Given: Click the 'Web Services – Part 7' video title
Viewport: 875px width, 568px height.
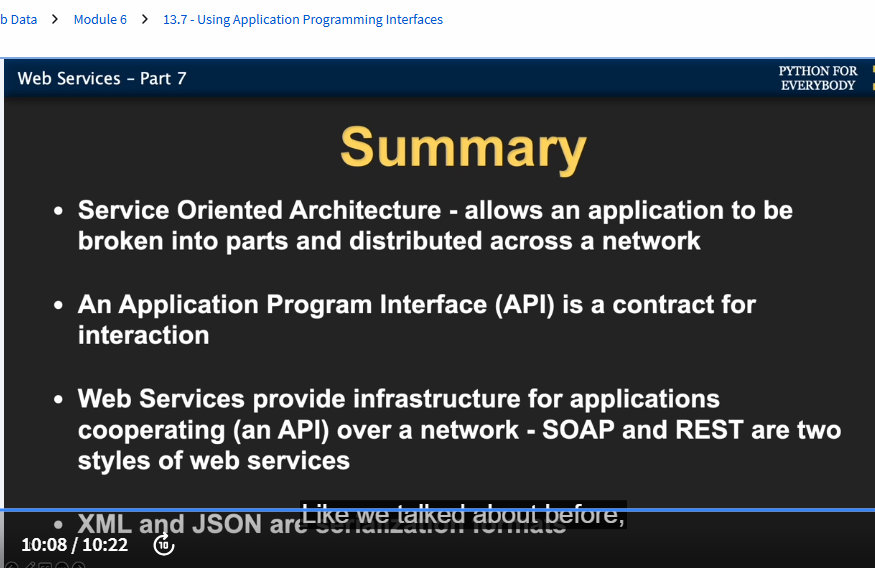Looking at the screenshot, I should point(102,78).
